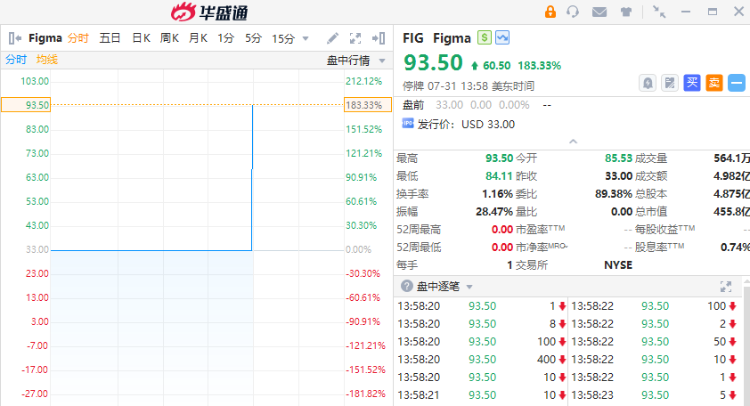Image resolution: width=750 pixels, height=406 pixels.
Task: Click the 13:58:21 trade row
Action: click(x=482, y=395)
